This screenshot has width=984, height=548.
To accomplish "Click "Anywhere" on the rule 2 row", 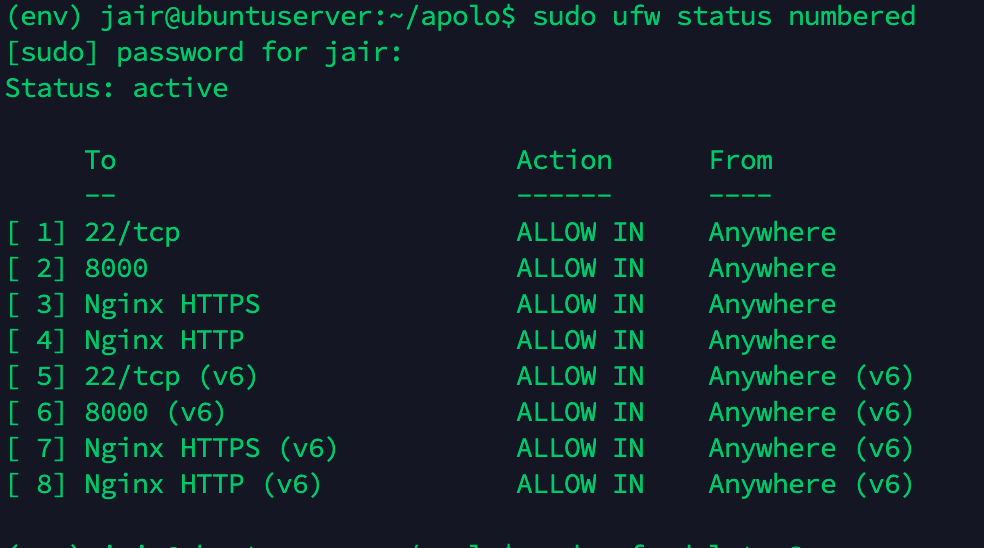I will click(772, 268).
